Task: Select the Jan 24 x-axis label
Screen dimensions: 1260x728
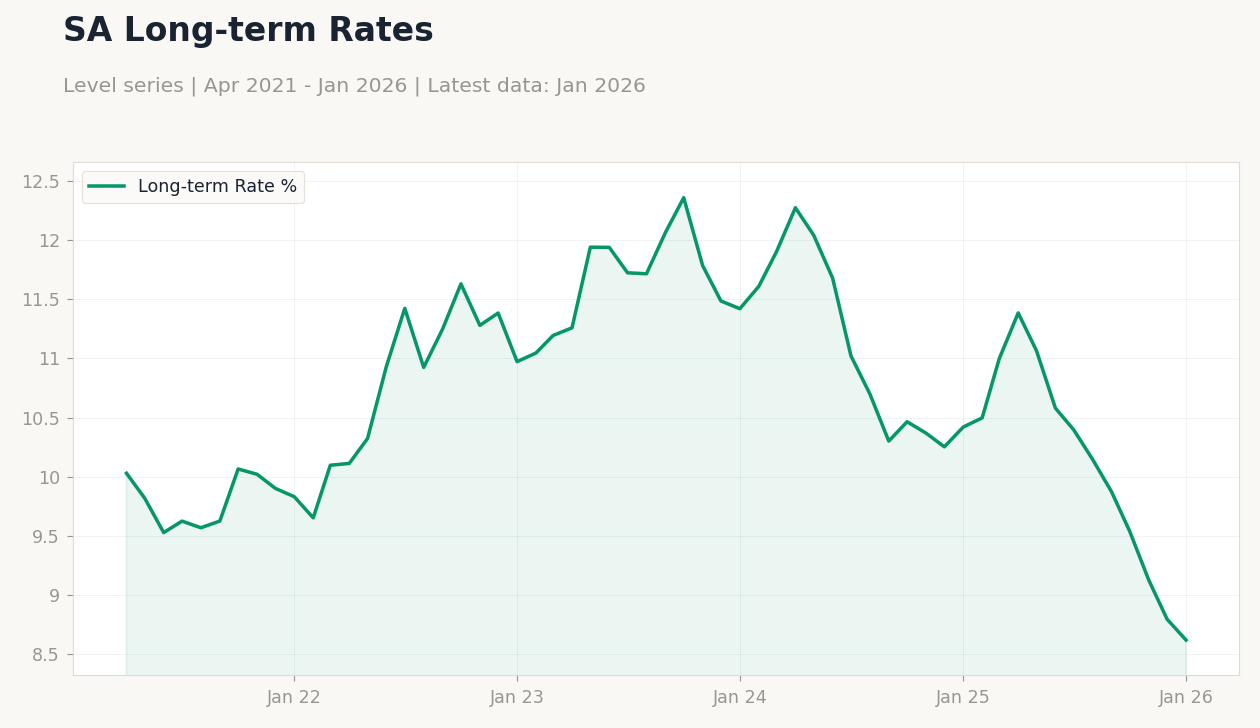Action: point(740,698)
